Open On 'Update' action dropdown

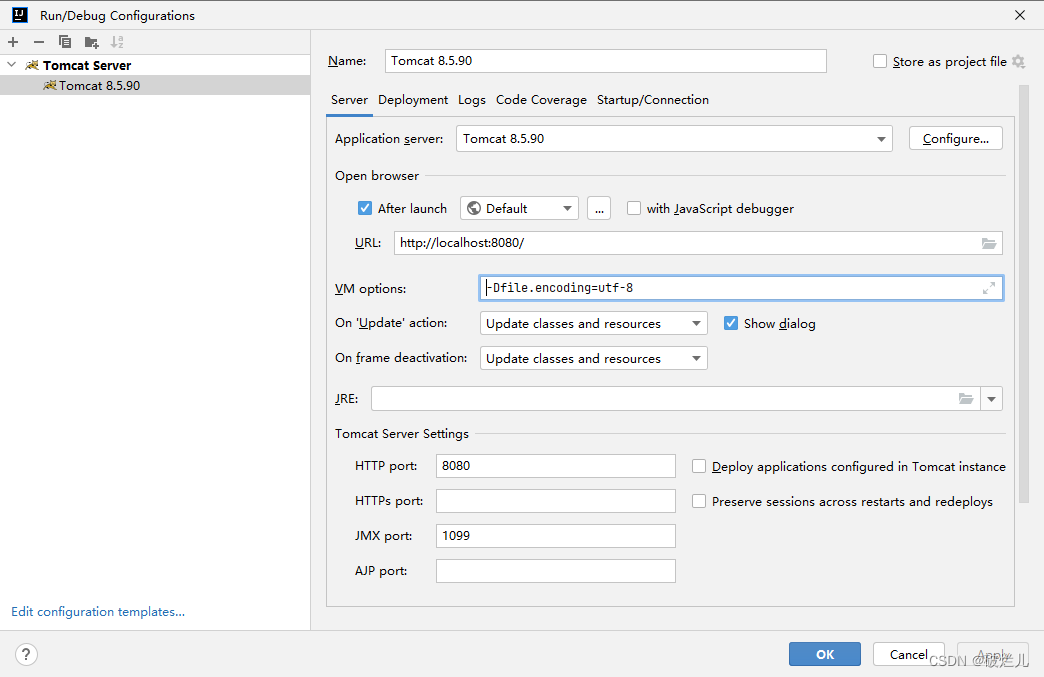coord(593,324)
